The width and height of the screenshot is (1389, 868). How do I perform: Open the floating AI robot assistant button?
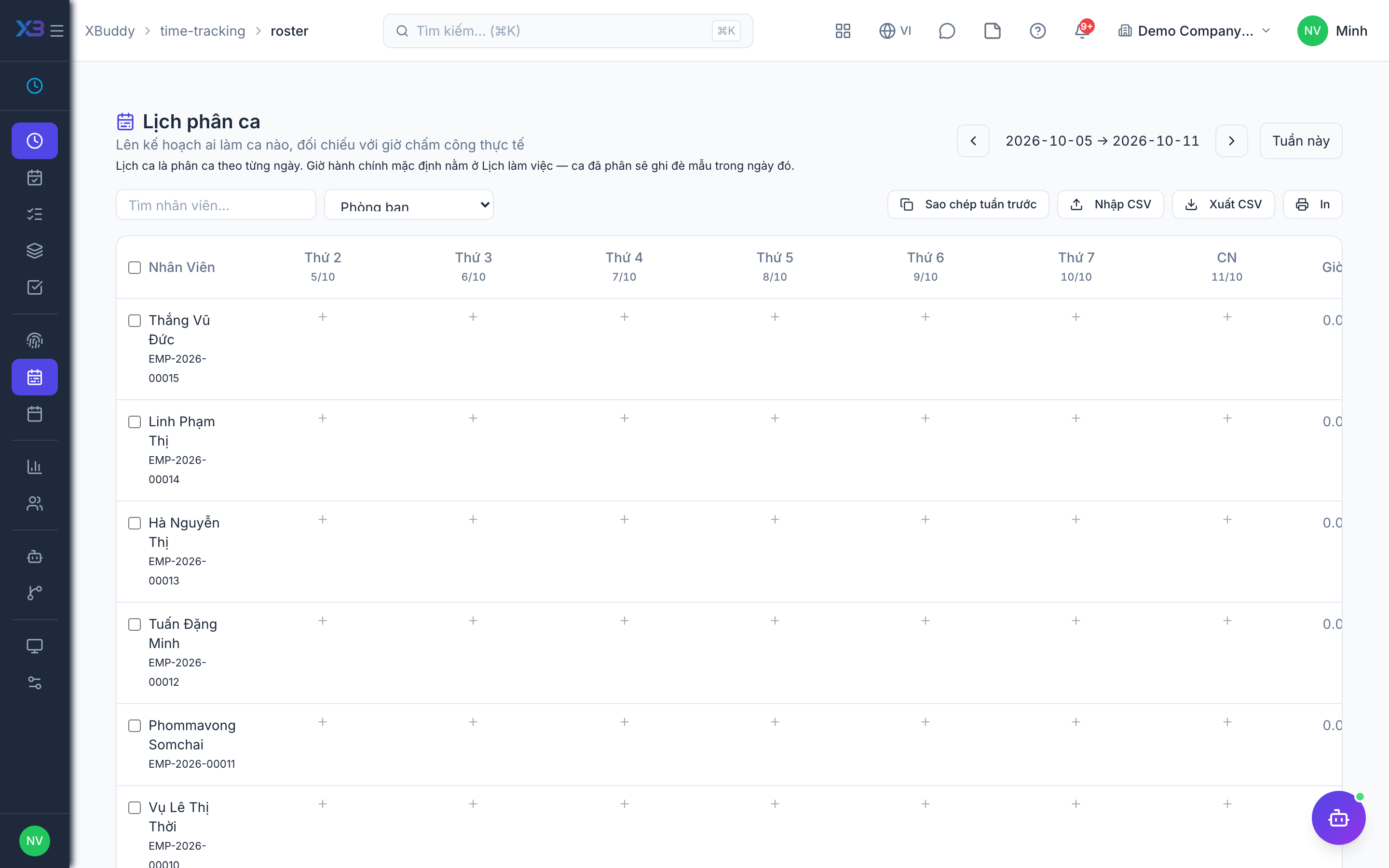pyautogui.click(x=1338, y=817)
